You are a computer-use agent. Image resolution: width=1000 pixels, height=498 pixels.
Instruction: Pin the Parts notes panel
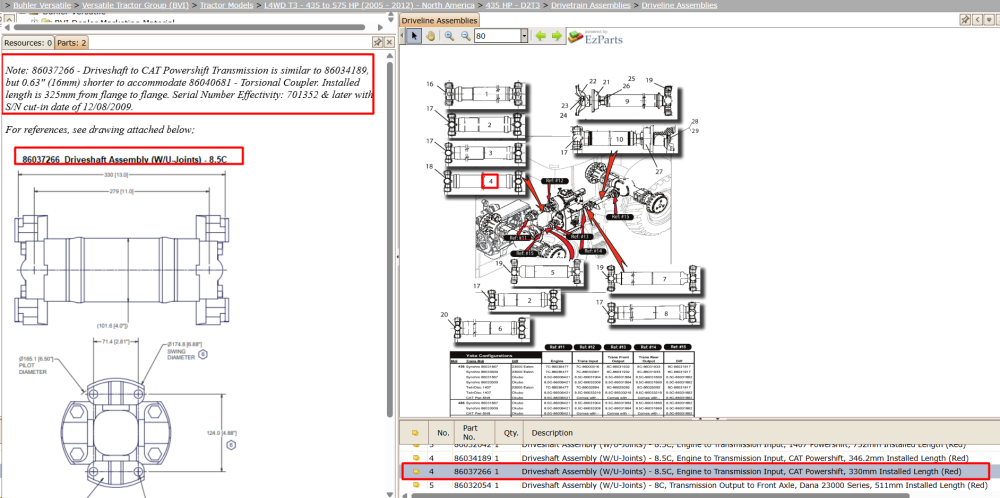[x=378, y=43]
